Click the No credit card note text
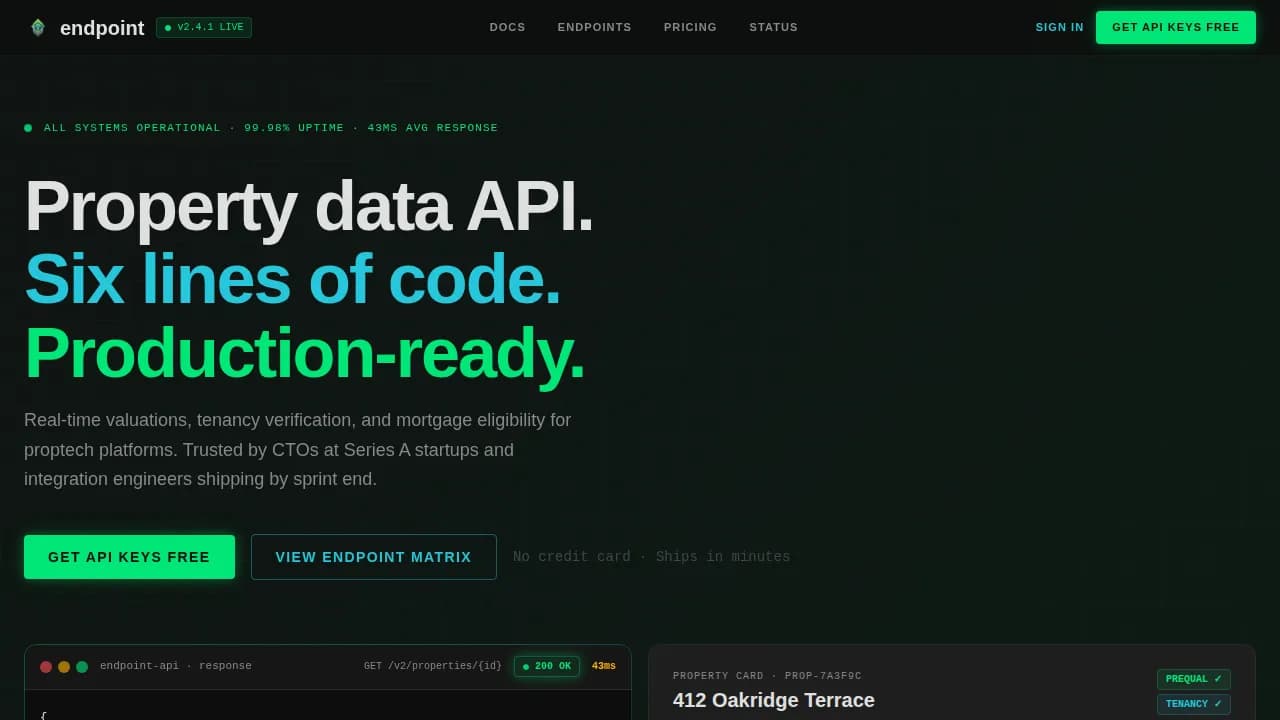Viewport: 1280px width, 720px height. pos(652,557)
